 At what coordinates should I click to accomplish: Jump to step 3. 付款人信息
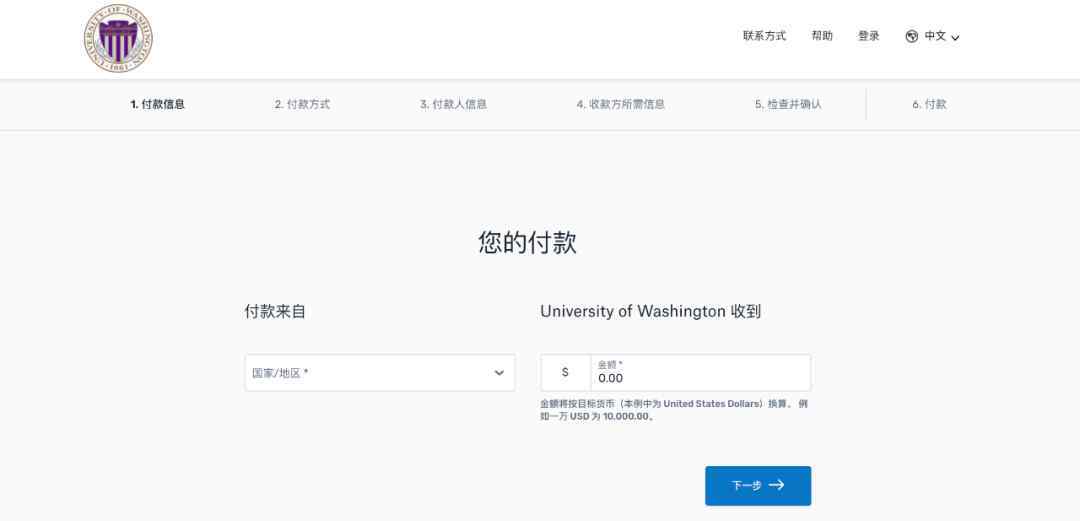pyautogui.click(x=453, y=104)
